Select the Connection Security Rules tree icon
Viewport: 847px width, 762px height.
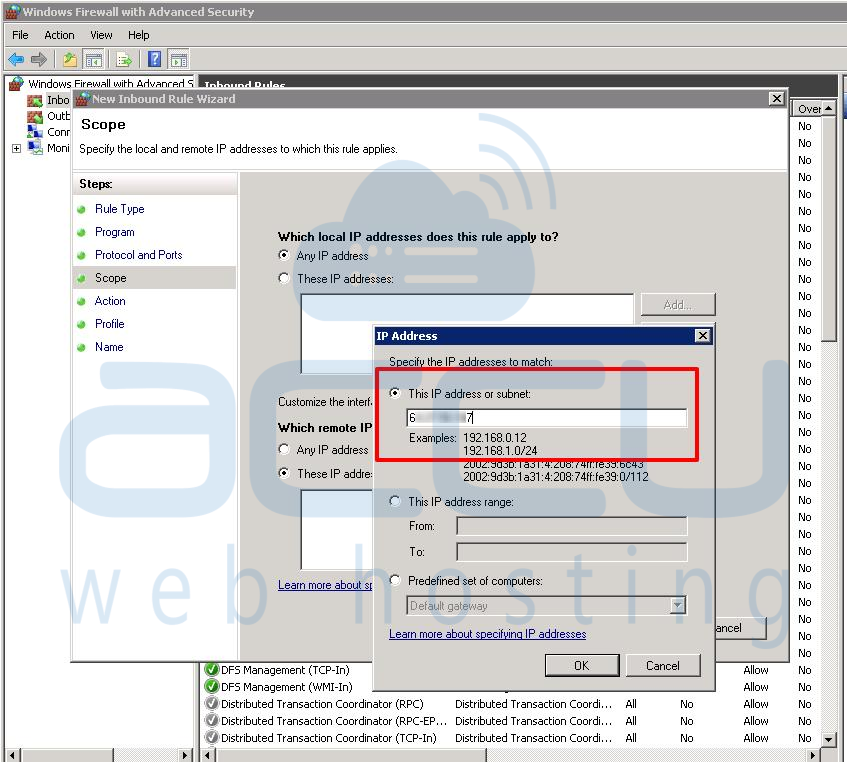(x=35, y=132)
